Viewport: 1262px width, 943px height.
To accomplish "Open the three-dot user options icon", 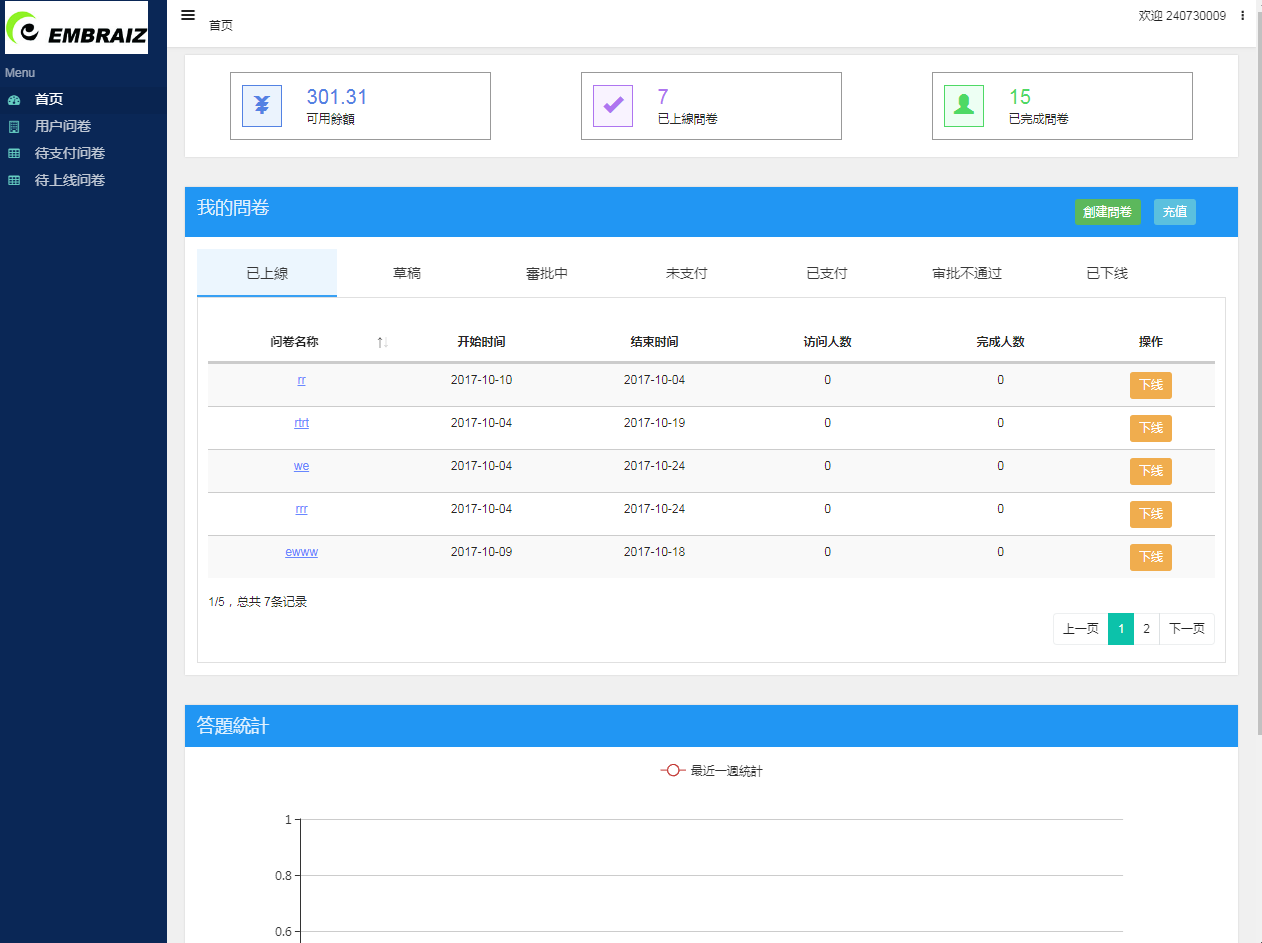I will (x=1243, y=16).
